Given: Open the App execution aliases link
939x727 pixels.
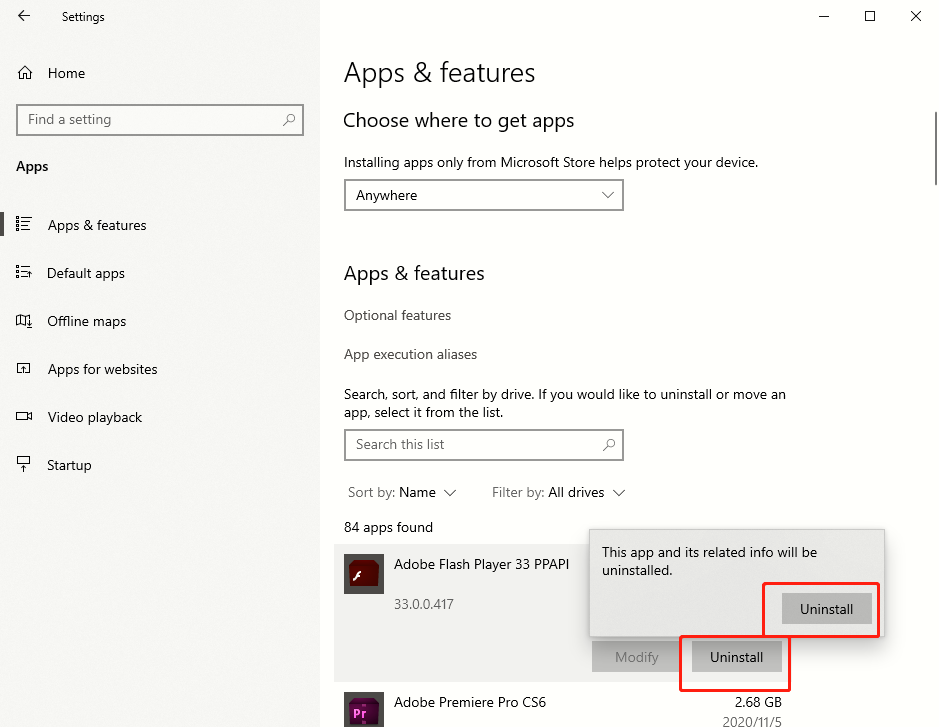Looking at the screenshot, I should [410, 354].
